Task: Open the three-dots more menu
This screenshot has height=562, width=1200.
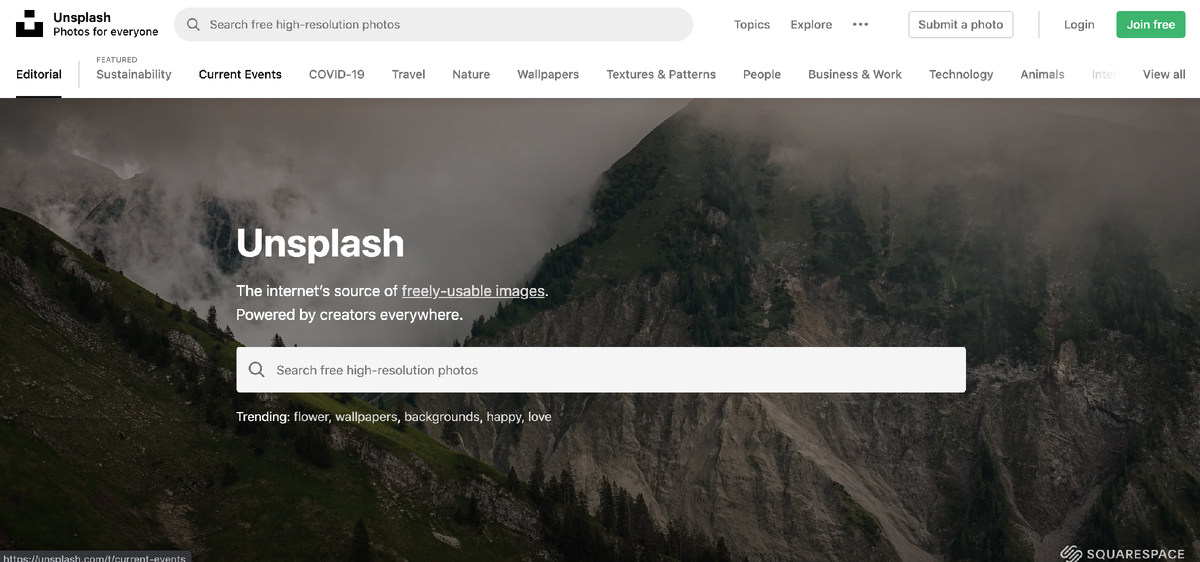Action: coord(860,25)
